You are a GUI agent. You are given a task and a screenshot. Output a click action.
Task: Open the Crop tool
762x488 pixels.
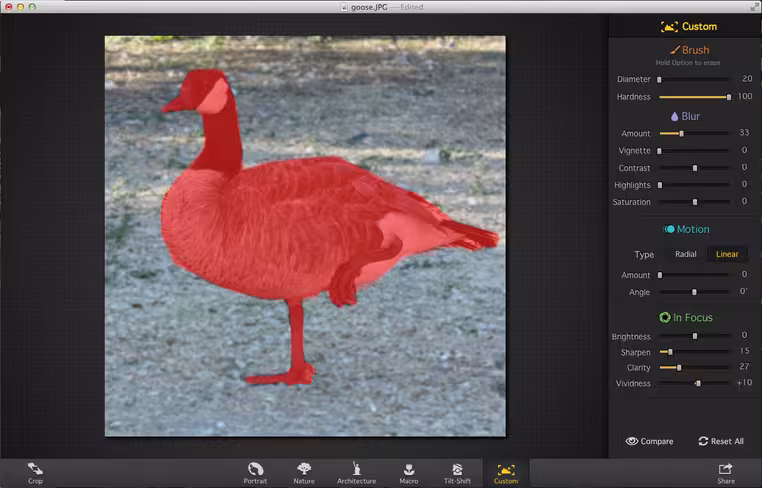click(35, 473)
